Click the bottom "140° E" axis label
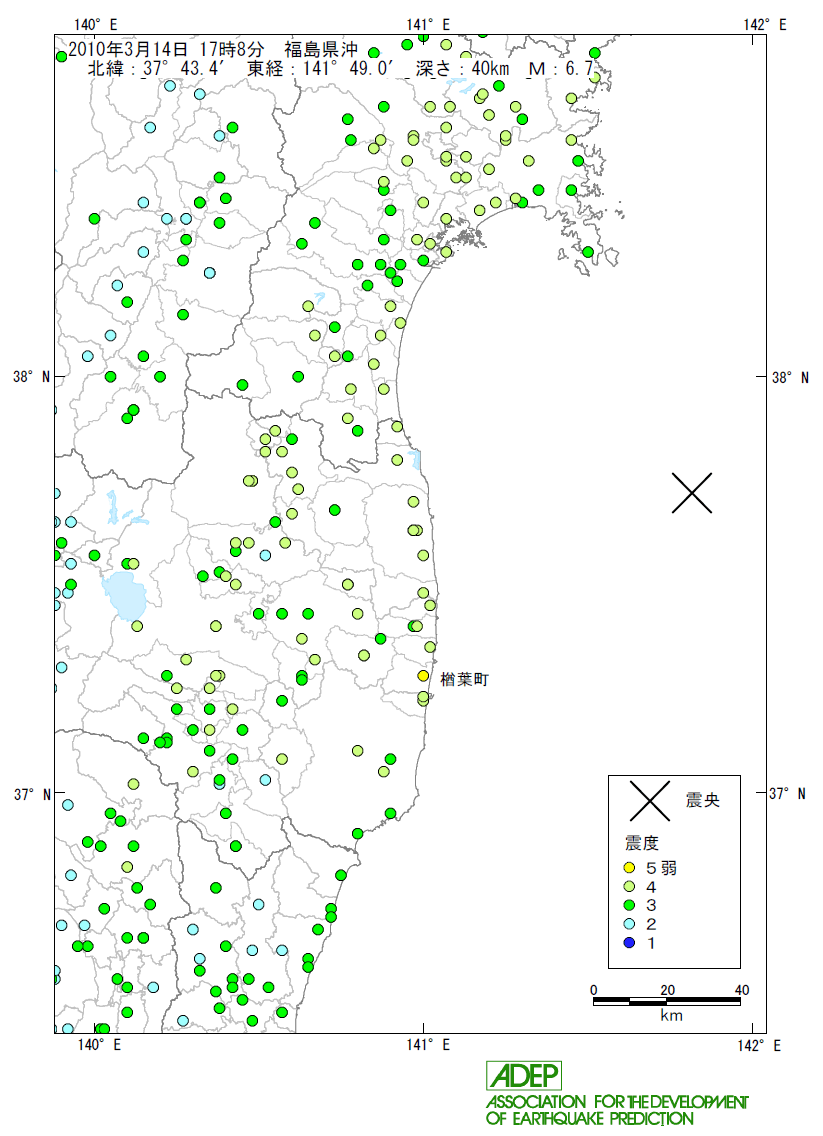 [99, 1045]
